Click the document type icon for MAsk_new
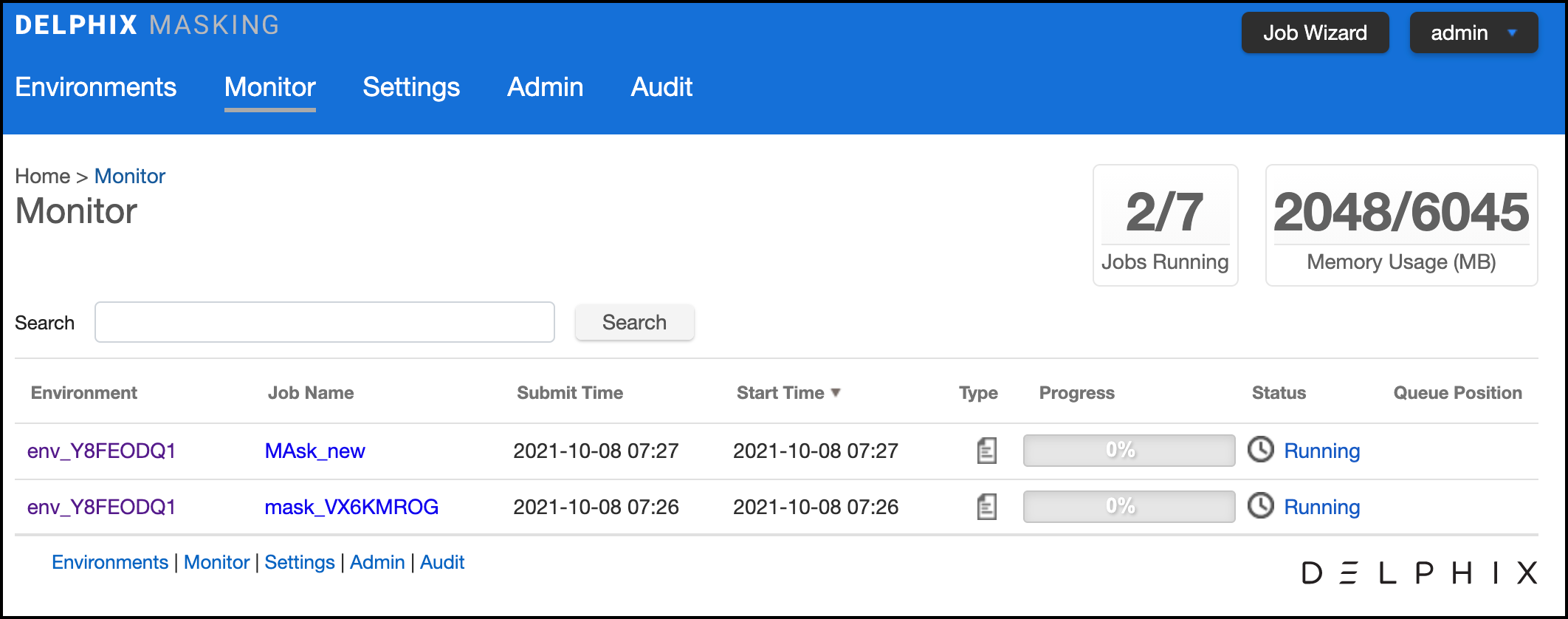 pos(986,451)
